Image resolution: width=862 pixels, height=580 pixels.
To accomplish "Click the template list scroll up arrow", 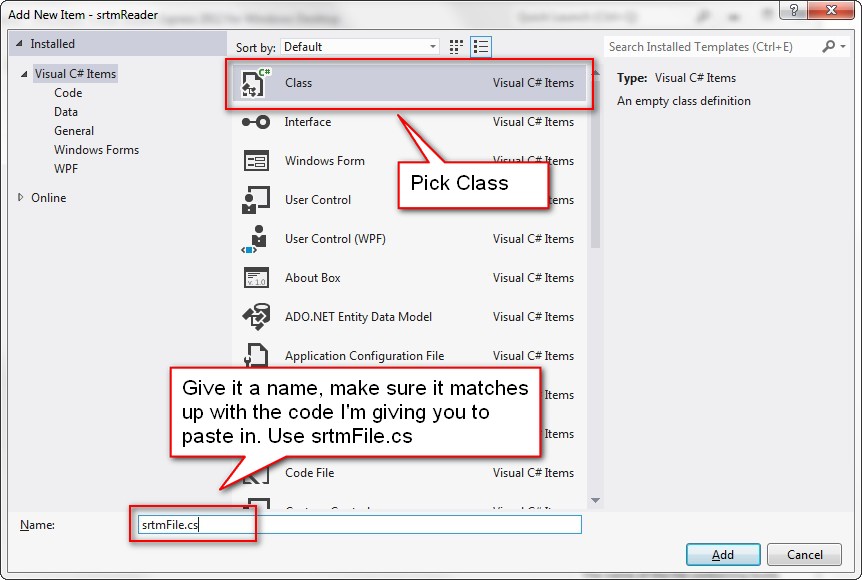I will click(x=595, y=73).
